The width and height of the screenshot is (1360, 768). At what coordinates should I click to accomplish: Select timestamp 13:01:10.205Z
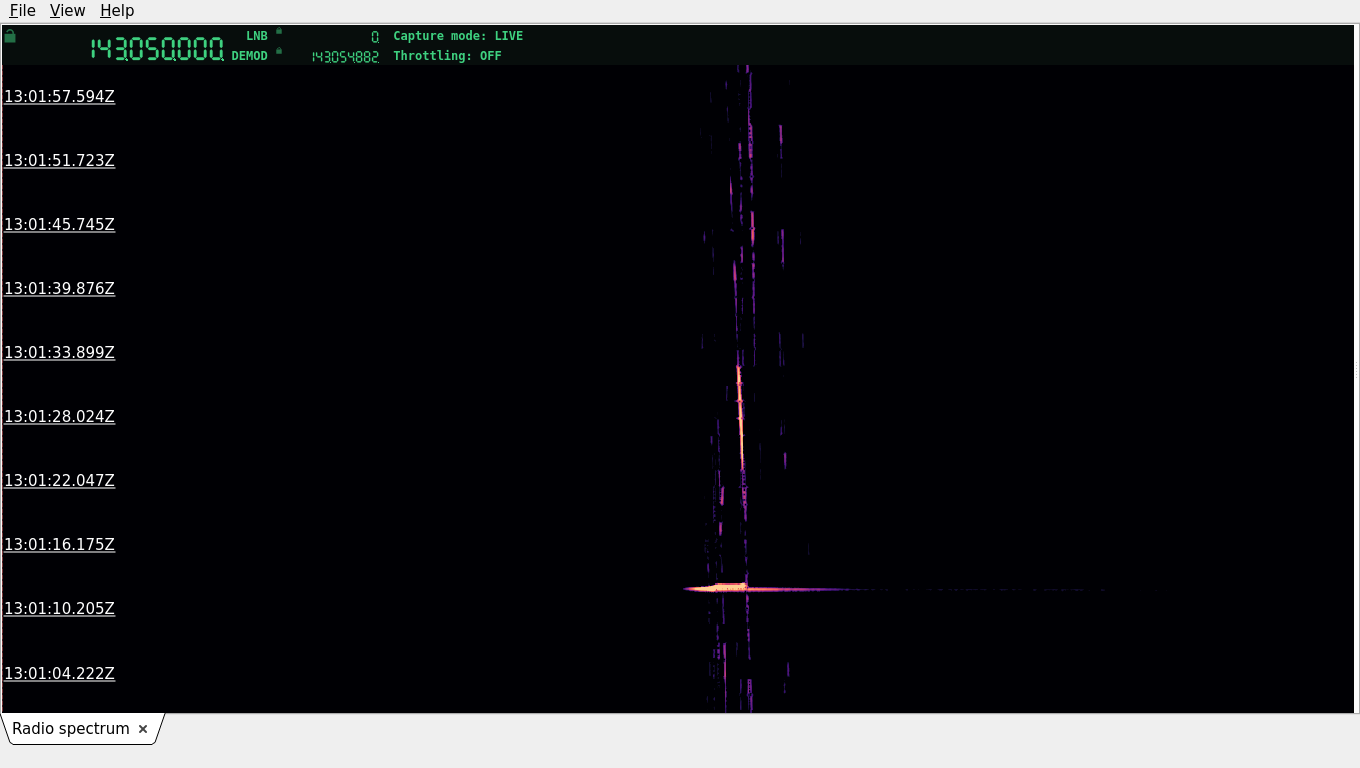[60, 609]
